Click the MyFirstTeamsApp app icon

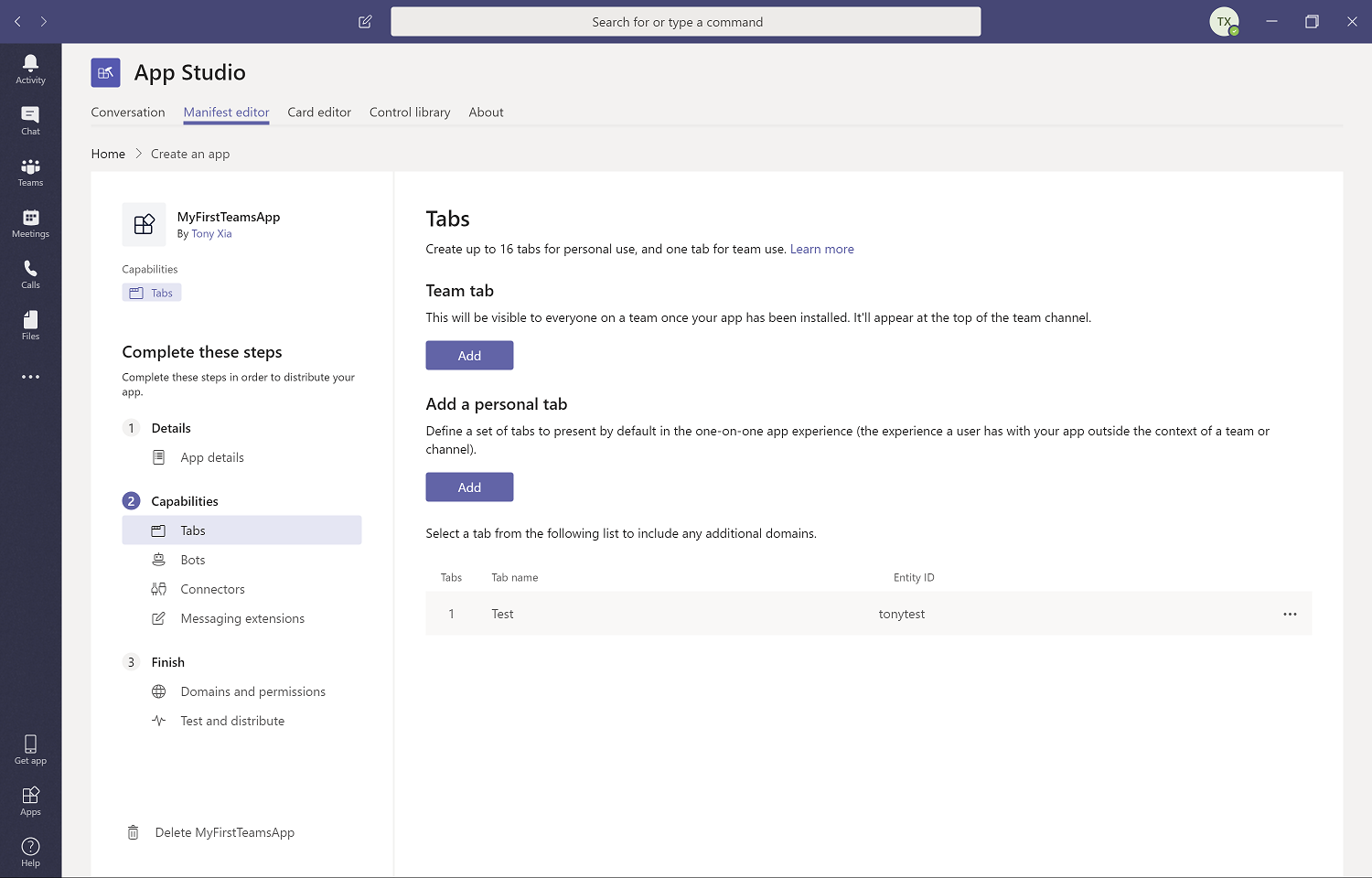tap(144, 224)
